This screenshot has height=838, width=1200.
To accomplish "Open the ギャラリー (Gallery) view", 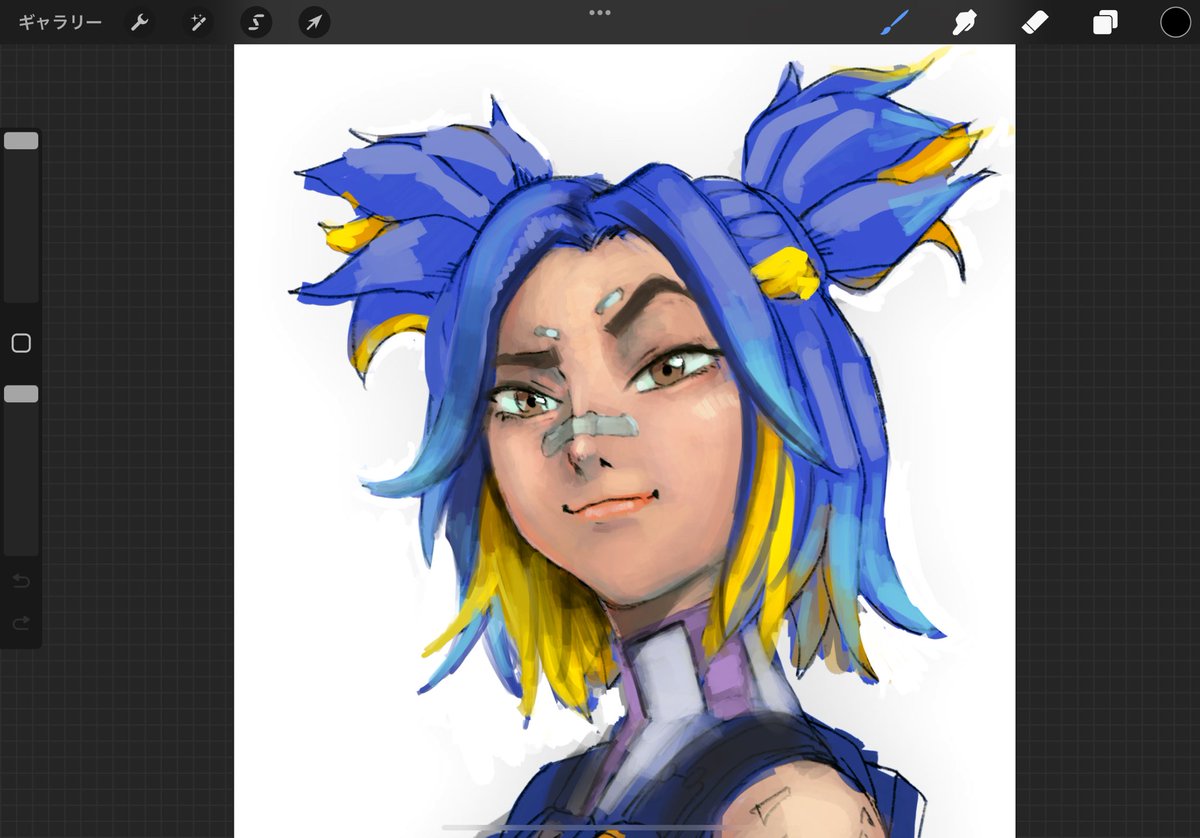I will coord(60,22).
